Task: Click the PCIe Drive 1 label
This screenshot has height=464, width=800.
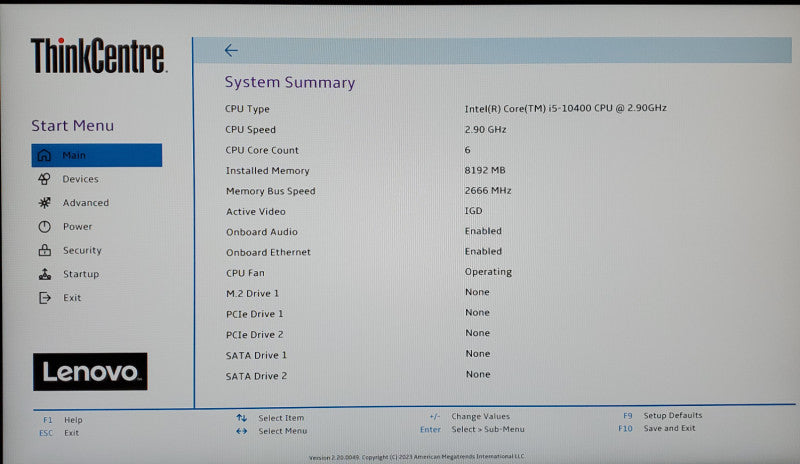Action: coord(255,314)
